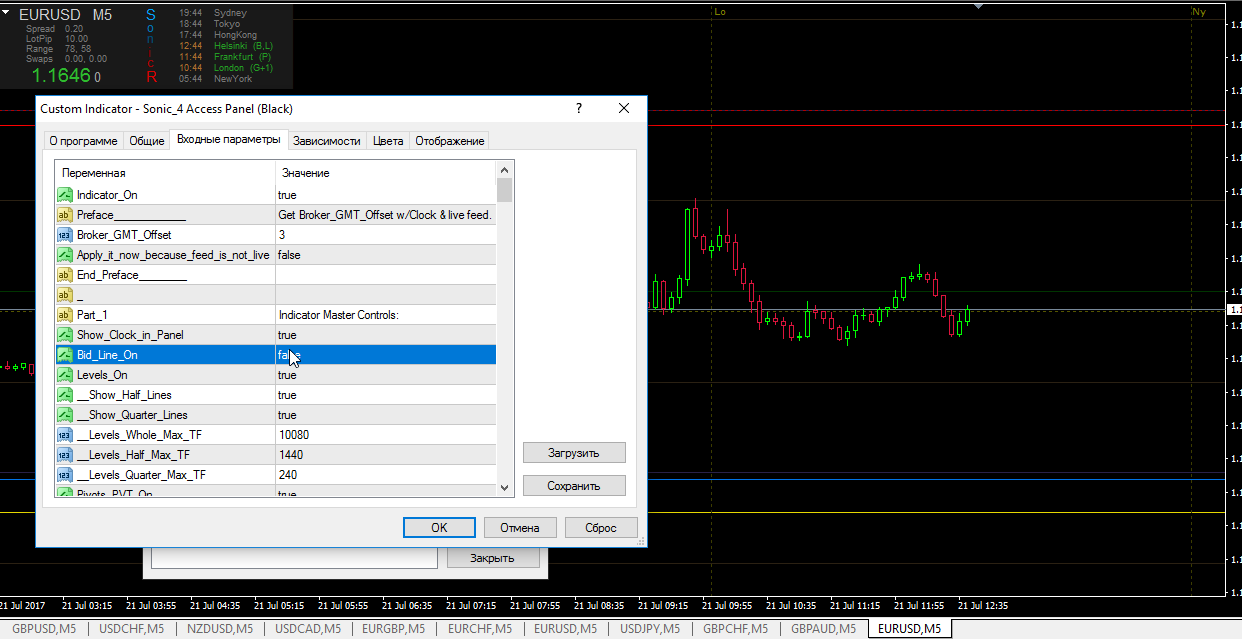The image size is (1242, 639).
Task: Click the parameter list's scroll-up arrow
Action: tap(505, 170)
